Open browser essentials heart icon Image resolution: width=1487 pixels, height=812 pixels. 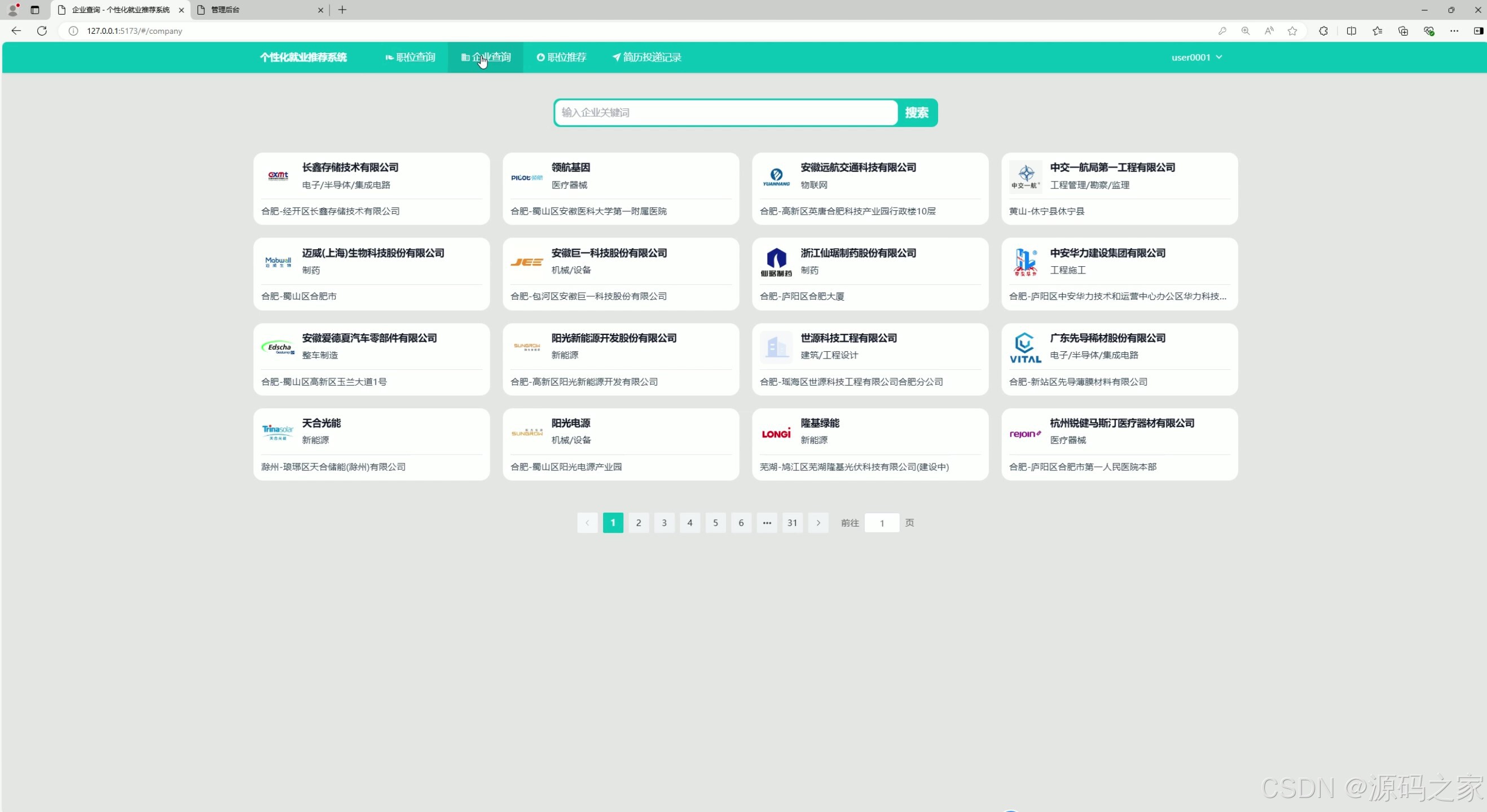1429,31
